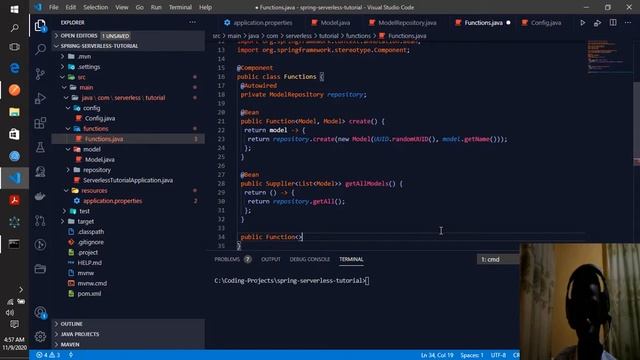Open the Source Control view

pyautogui.click(x=40, y=74)
